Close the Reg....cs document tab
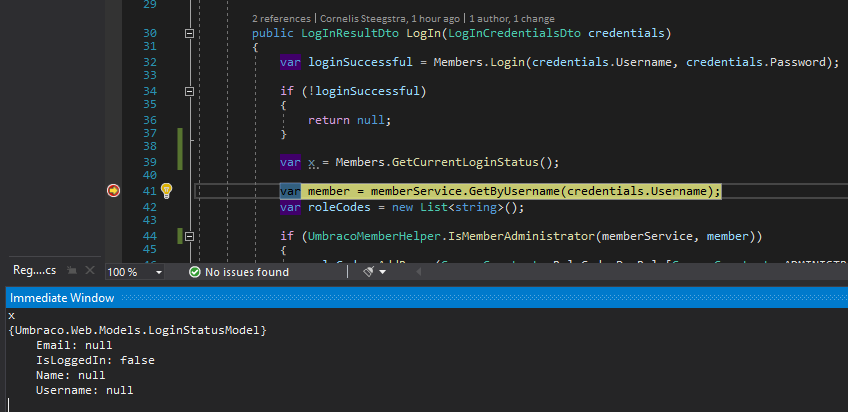 [91, 272]
